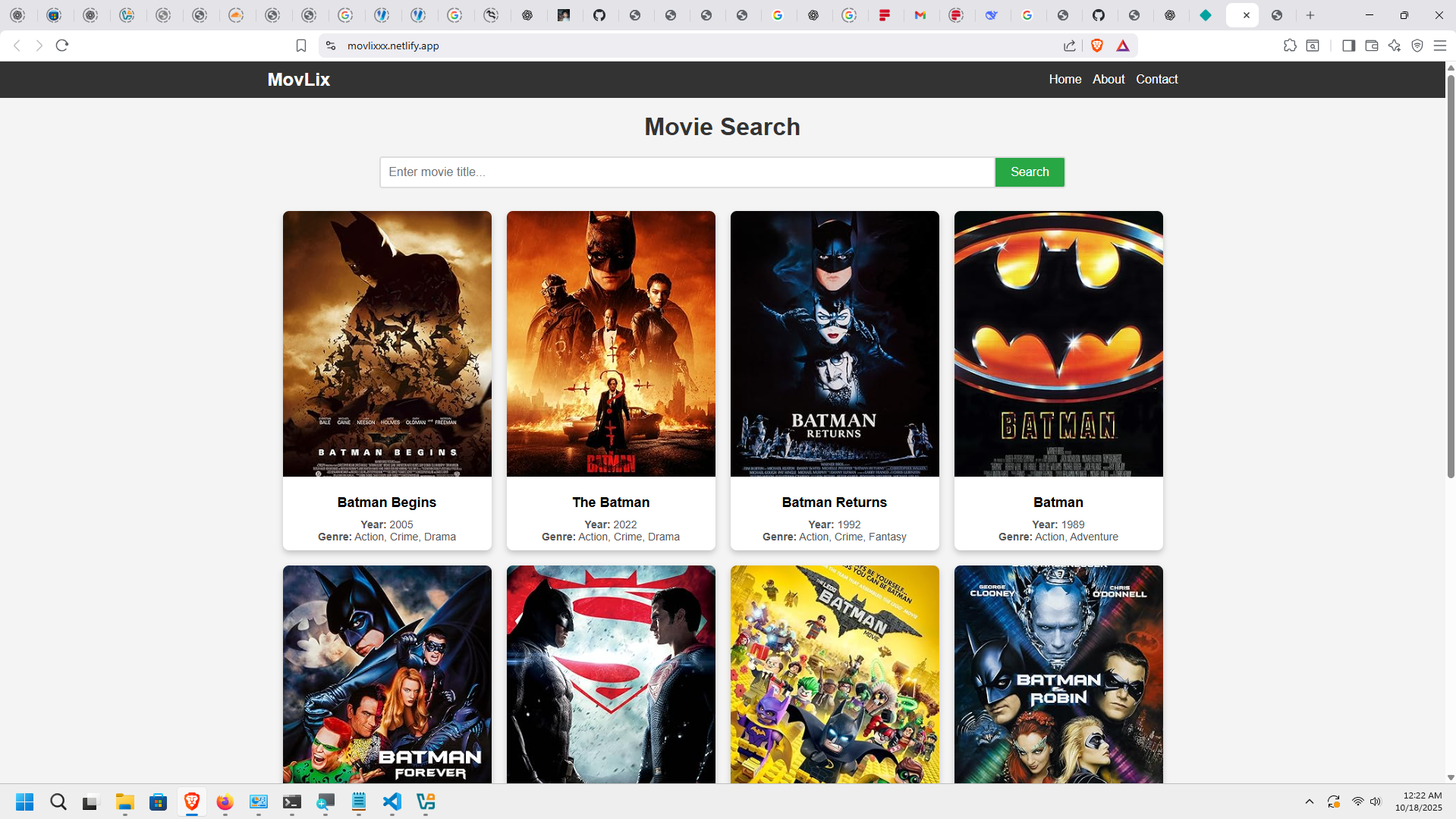
Task: Reload the current page
Action: pyautogui.click(x=62, y=46)
